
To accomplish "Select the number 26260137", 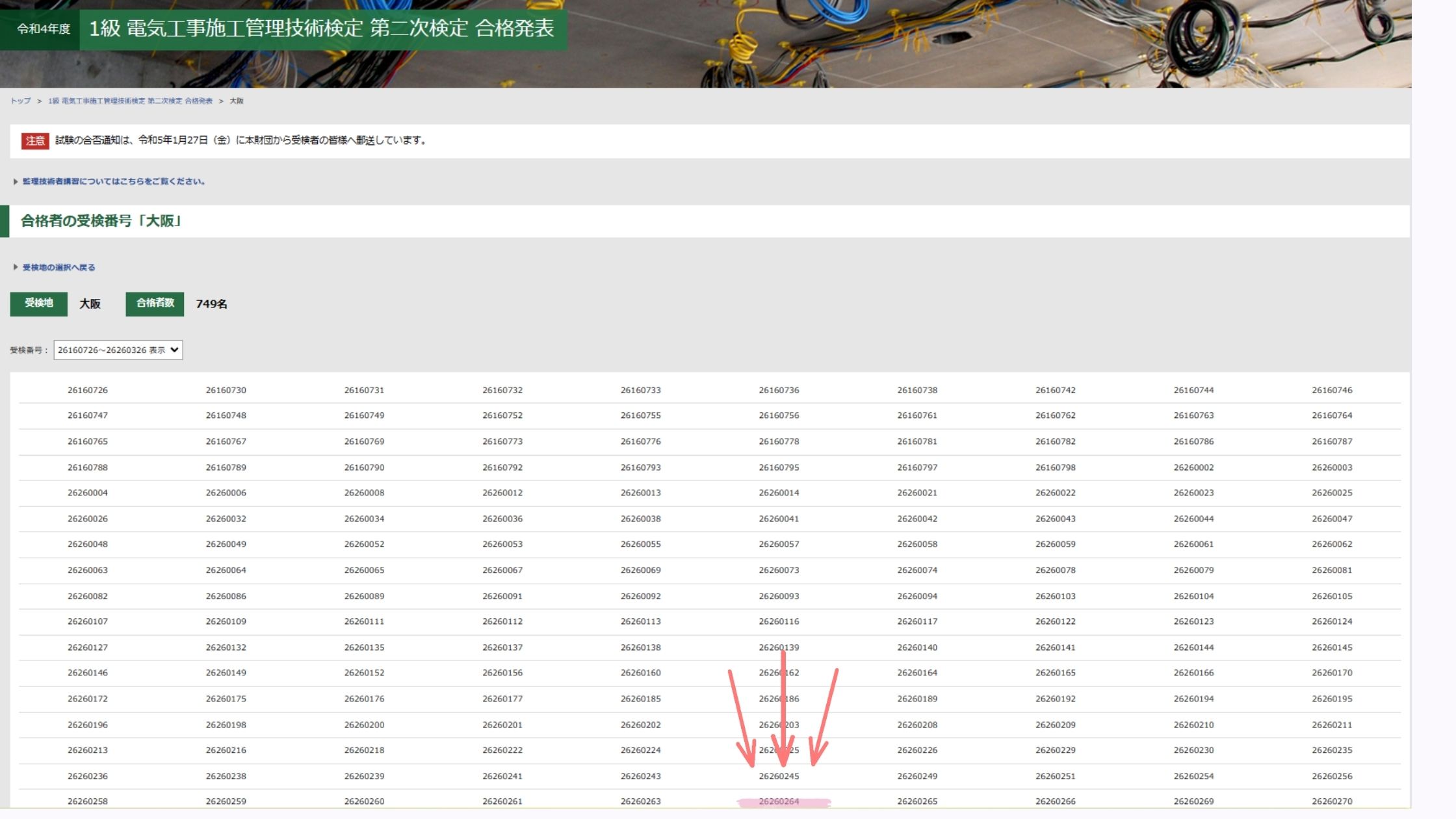I will point(502,647).
